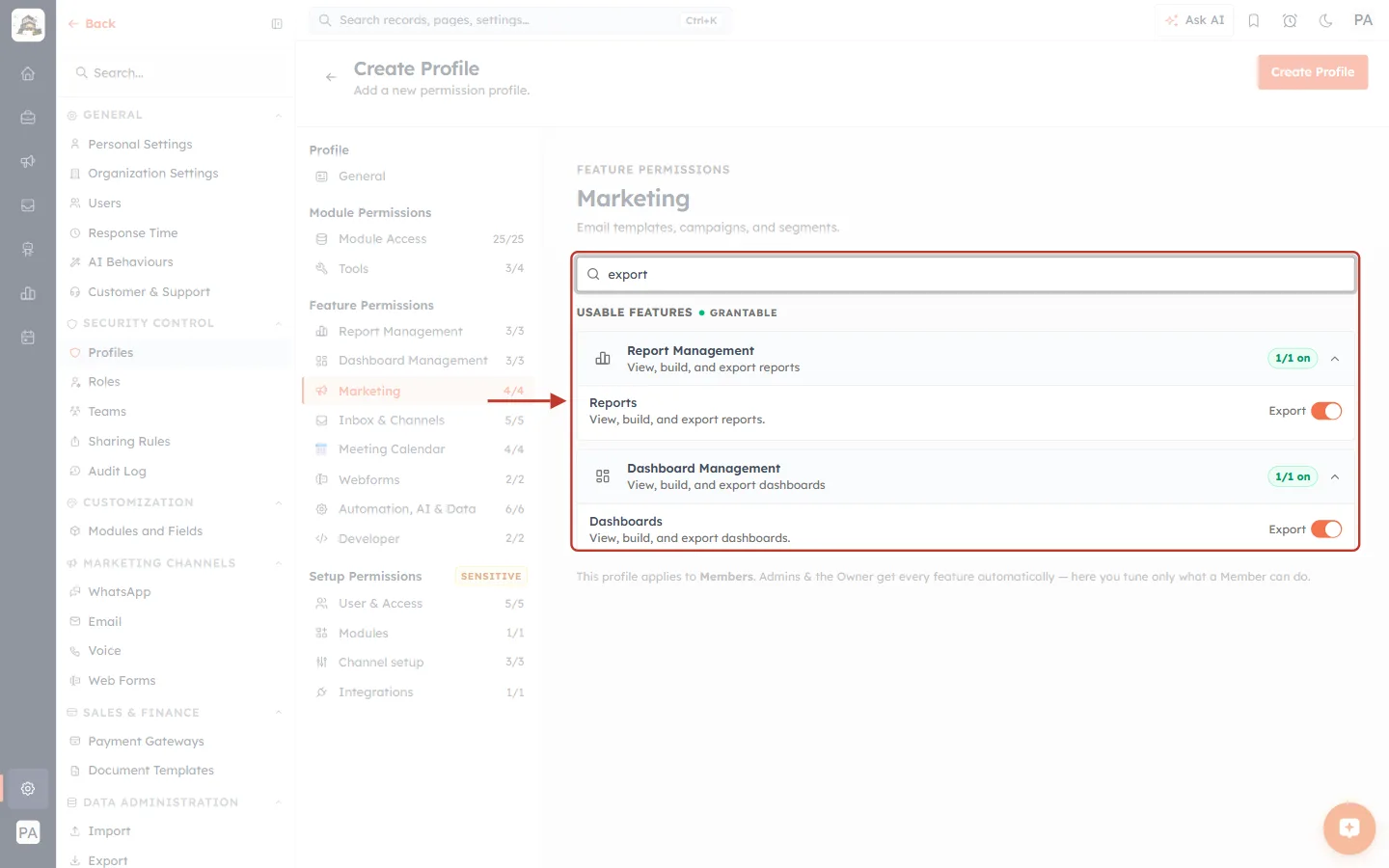The height and width of the screenshot is (868, 1389).
Task: Click the global Search records field
Action: [x=520, y=20]
